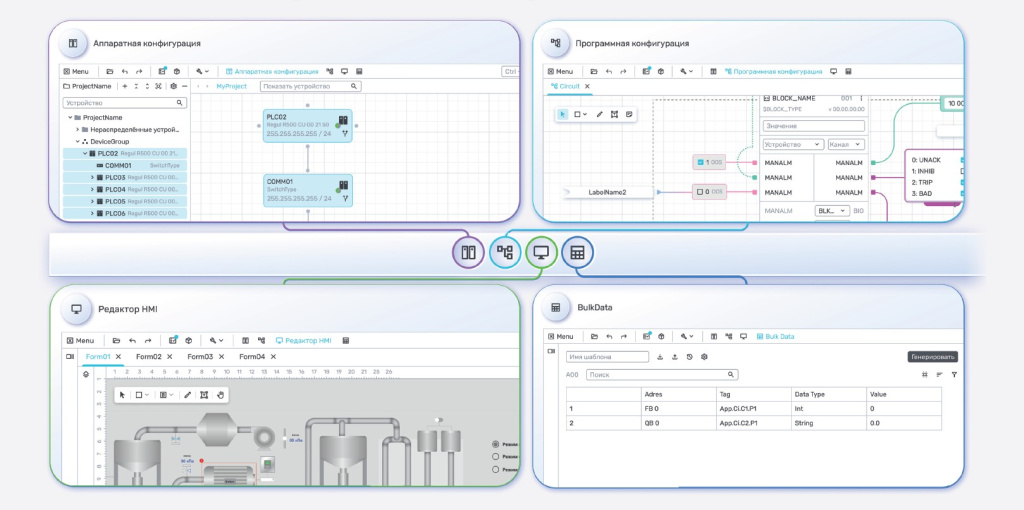The image size is (1024, 510).
Task: Click the MyProject breadcrumb link
Action: pos(231,87)
